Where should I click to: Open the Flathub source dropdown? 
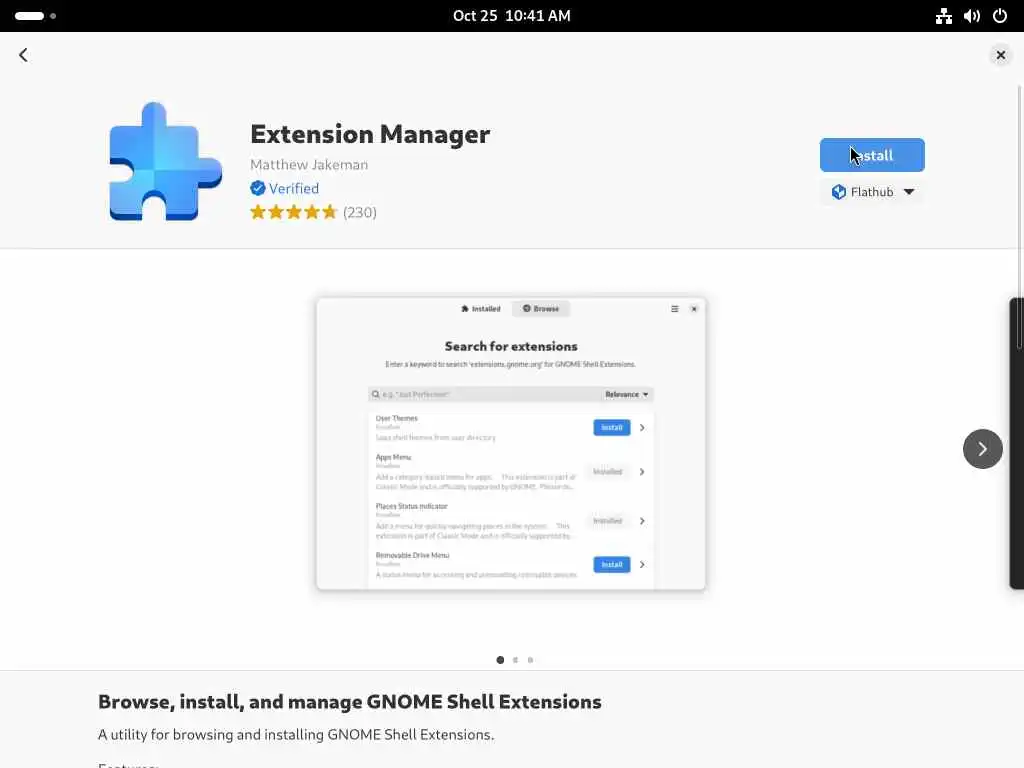872,192
